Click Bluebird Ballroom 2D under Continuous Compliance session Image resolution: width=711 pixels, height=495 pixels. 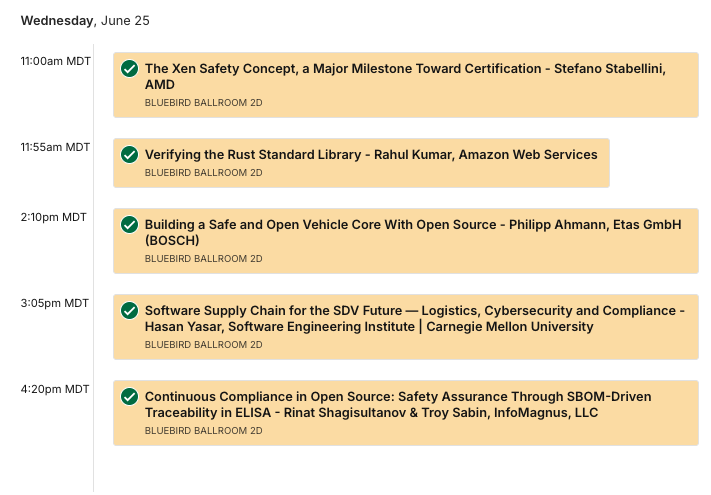pos(204,431)
